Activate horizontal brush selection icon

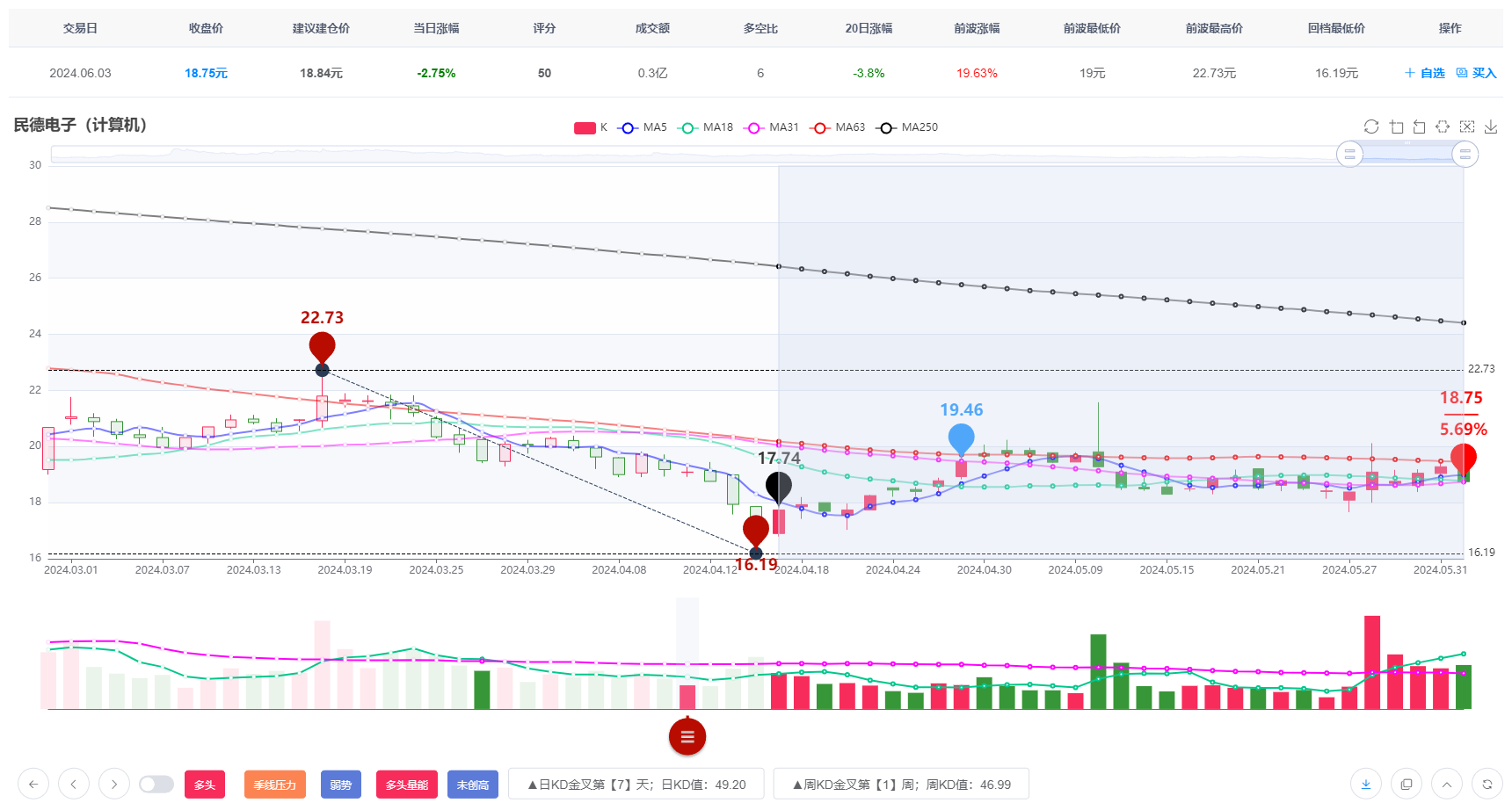(x=1443, y=127)
